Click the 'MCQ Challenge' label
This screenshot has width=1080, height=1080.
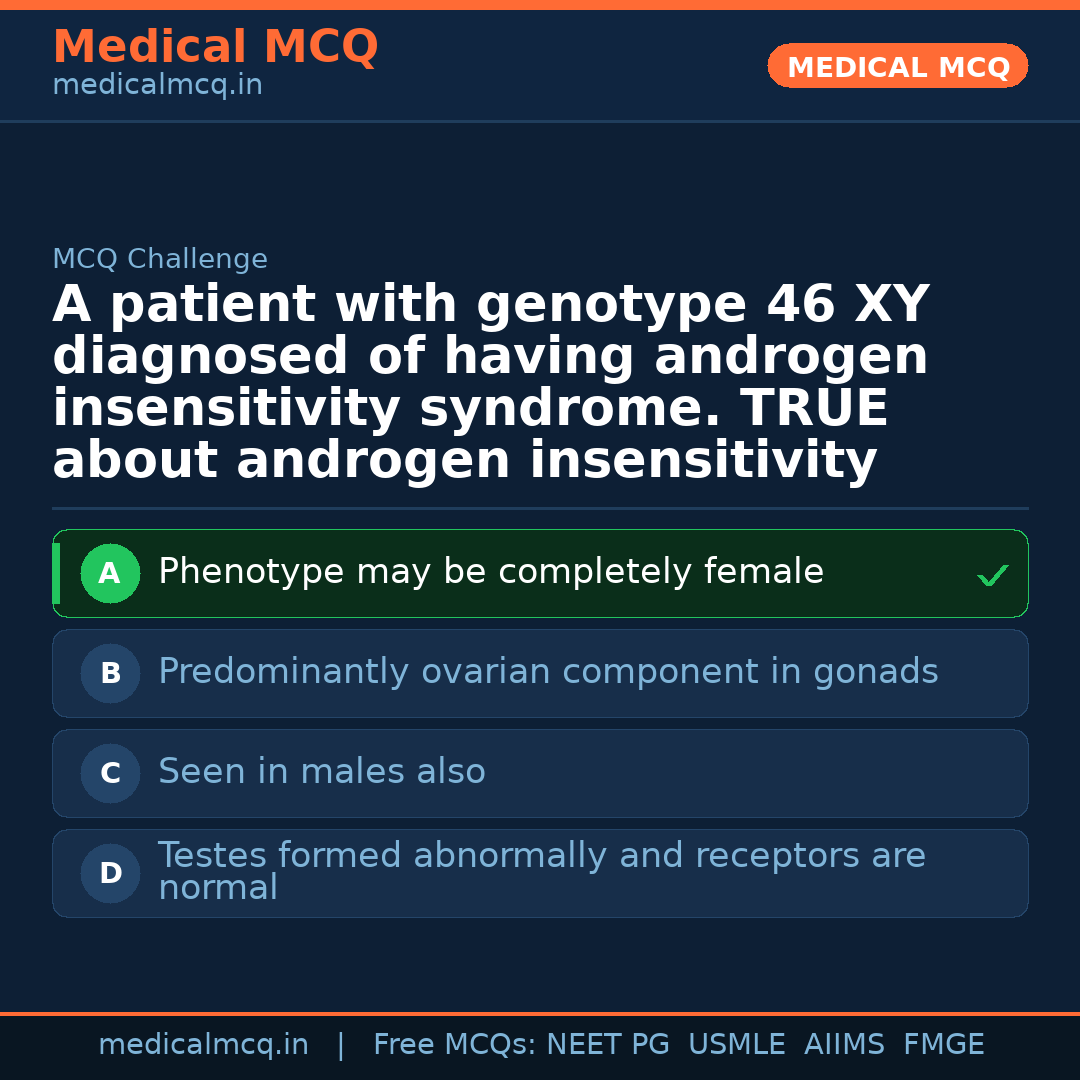click(x=160, y=259)
